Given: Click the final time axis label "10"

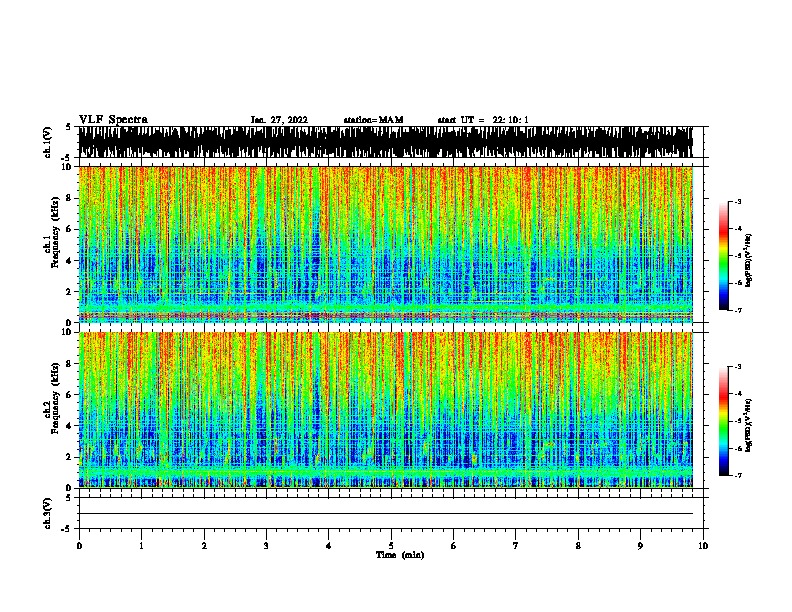Looking at the screenshot, I should click(703, 546).
